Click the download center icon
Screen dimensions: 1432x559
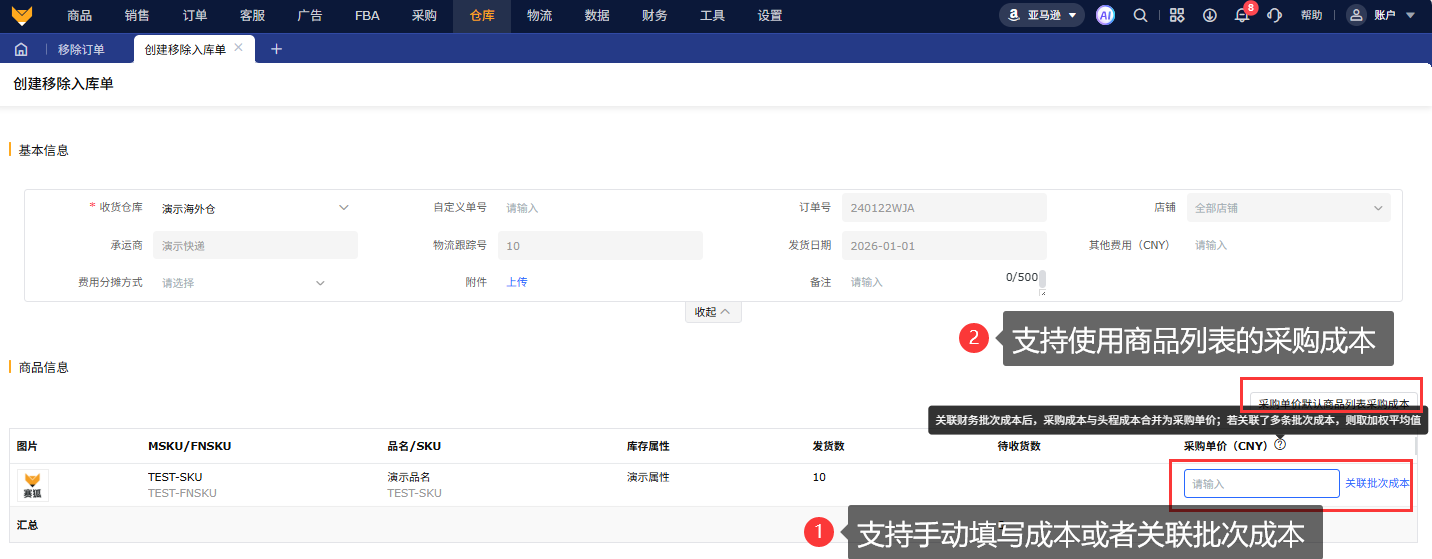pos(1209,15)
